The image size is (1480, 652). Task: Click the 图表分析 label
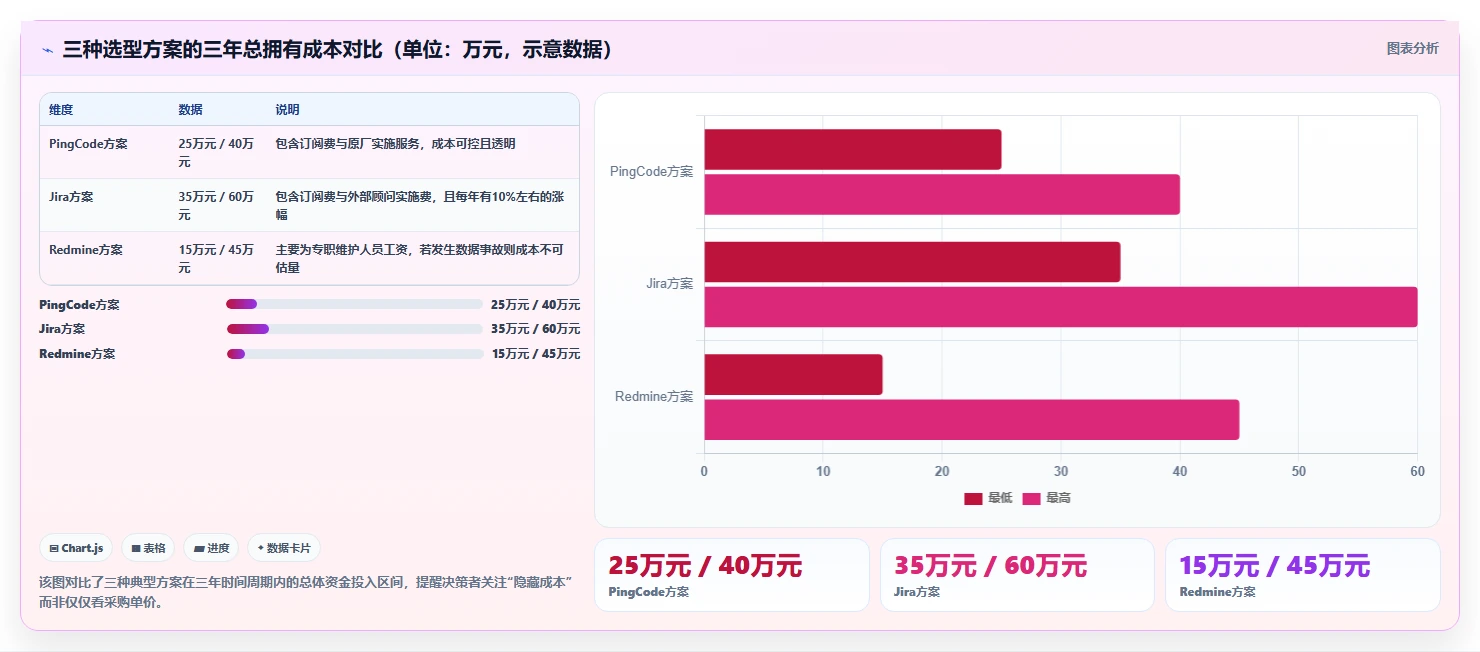(x=1412, y=48)
